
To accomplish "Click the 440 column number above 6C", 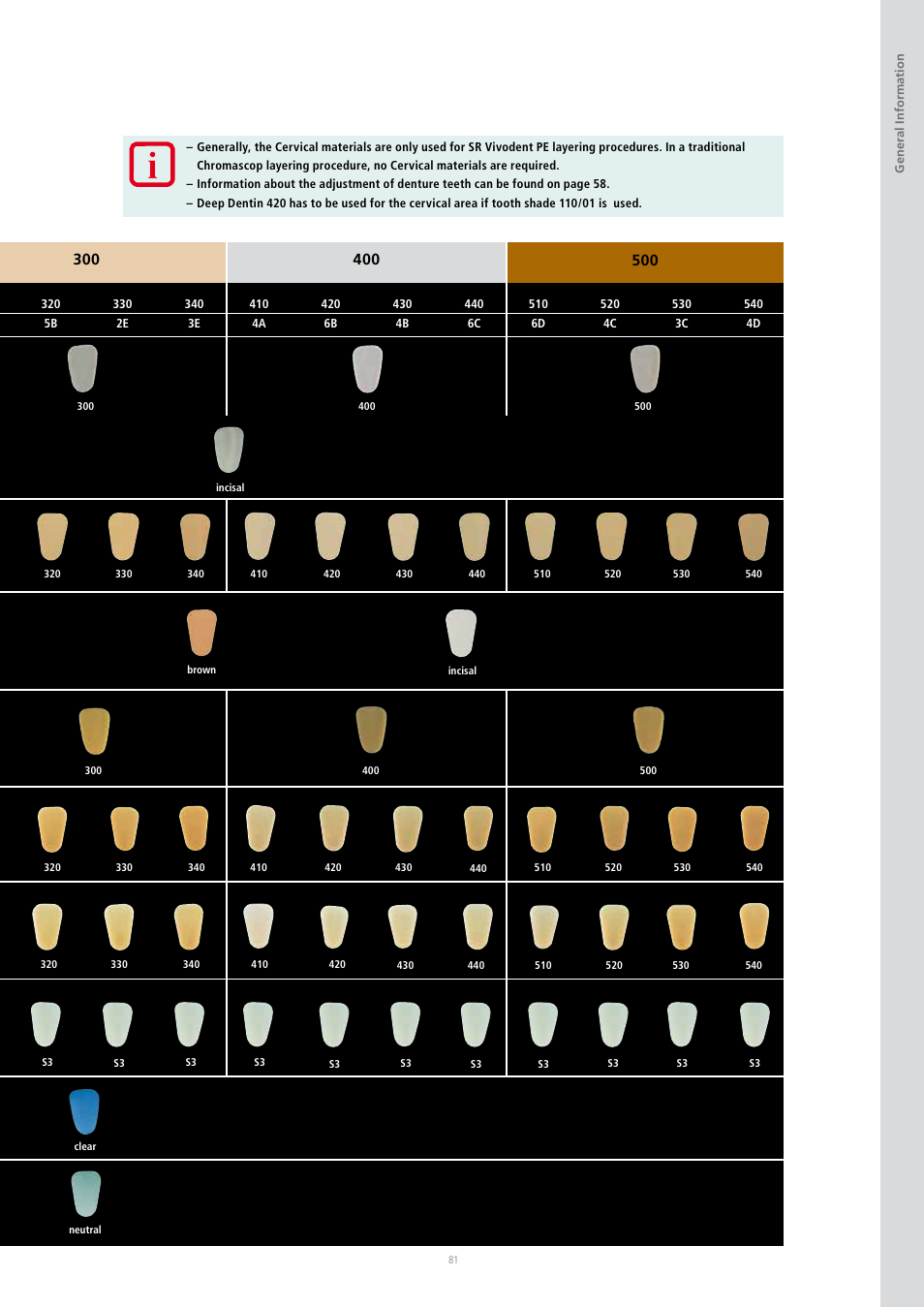I will tap(474, 304).
